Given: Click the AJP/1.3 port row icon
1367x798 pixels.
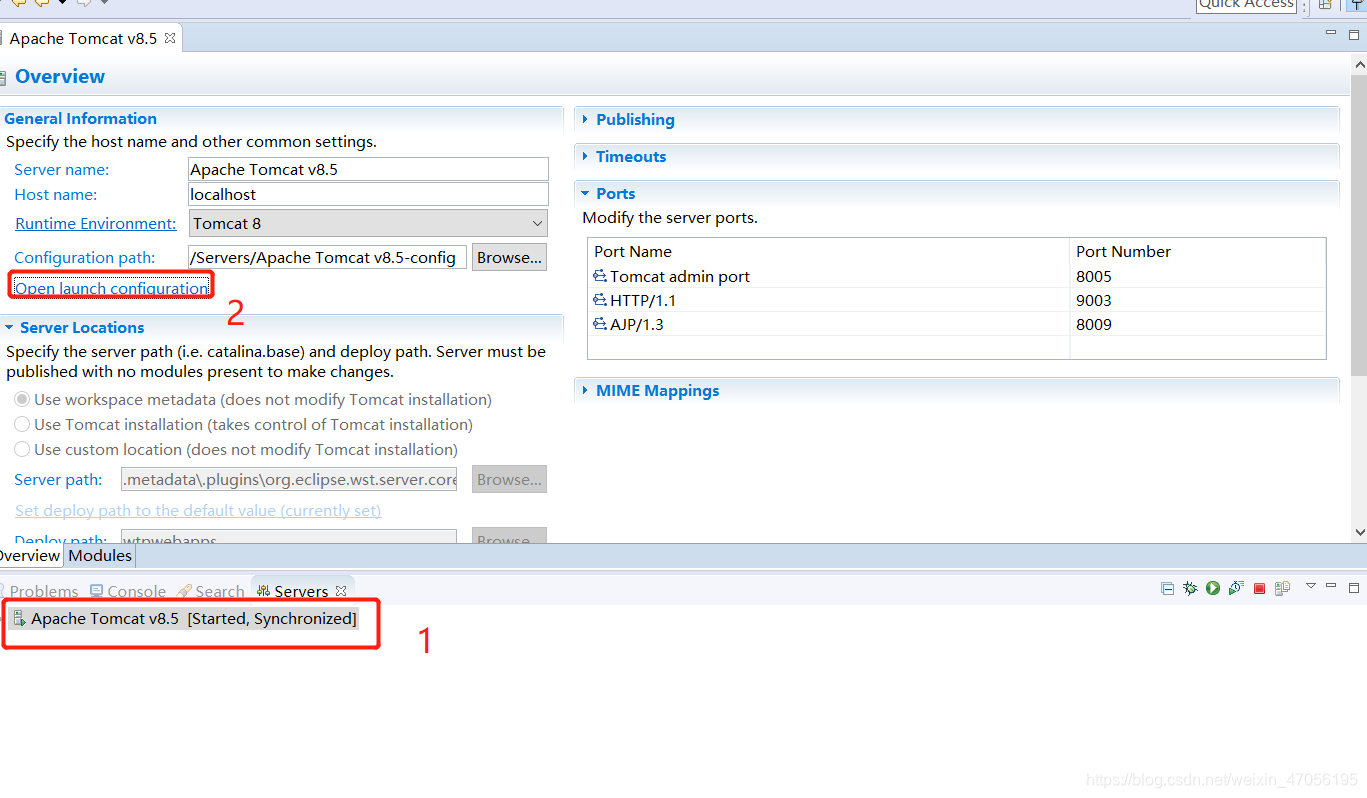Looking at the screenshot, I should (600, 324).
